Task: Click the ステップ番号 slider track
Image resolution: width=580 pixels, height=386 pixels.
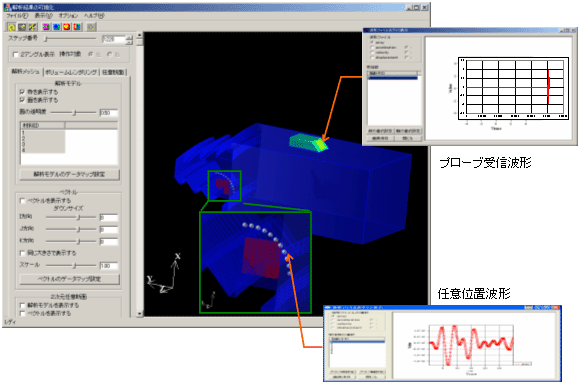Action: tap(70, 38)
